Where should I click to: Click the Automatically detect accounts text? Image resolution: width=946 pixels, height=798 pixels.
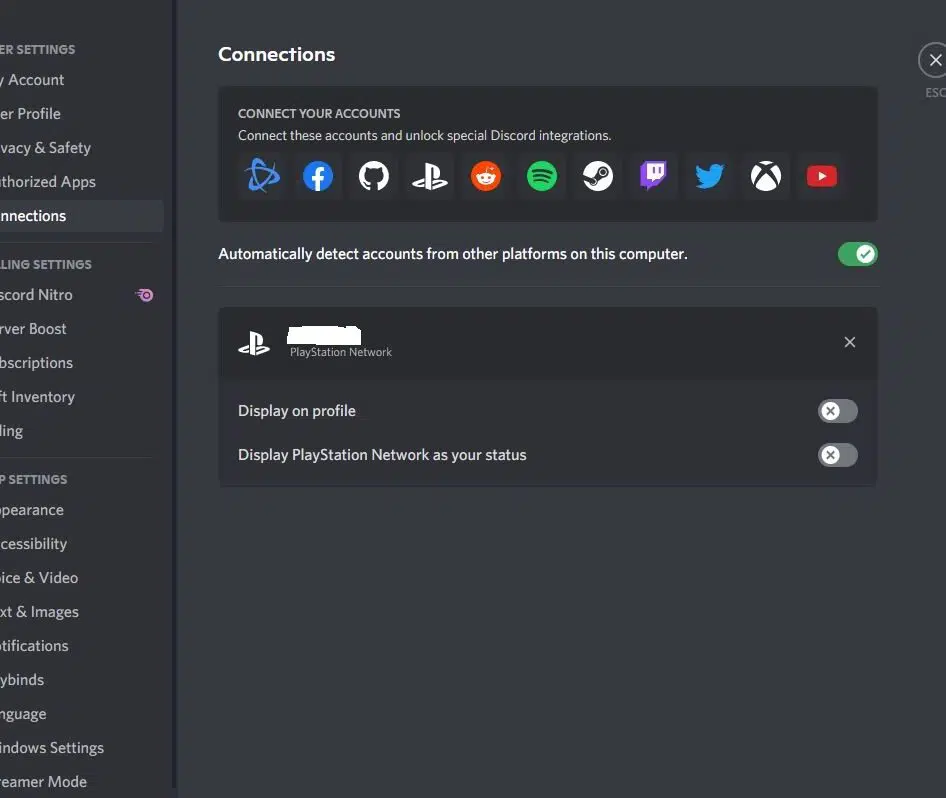tap(452, 254)
